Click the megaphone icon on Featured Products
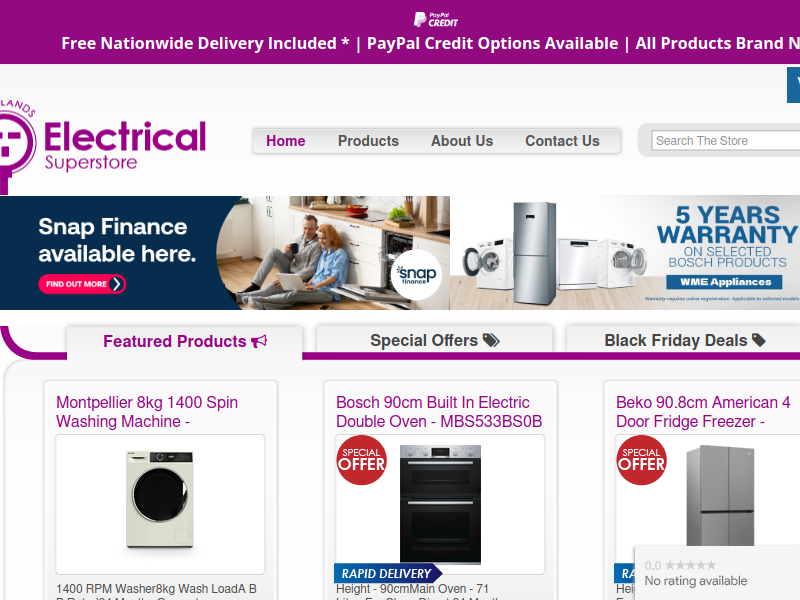Screen dimensions: 800x600 pos(259,341)
